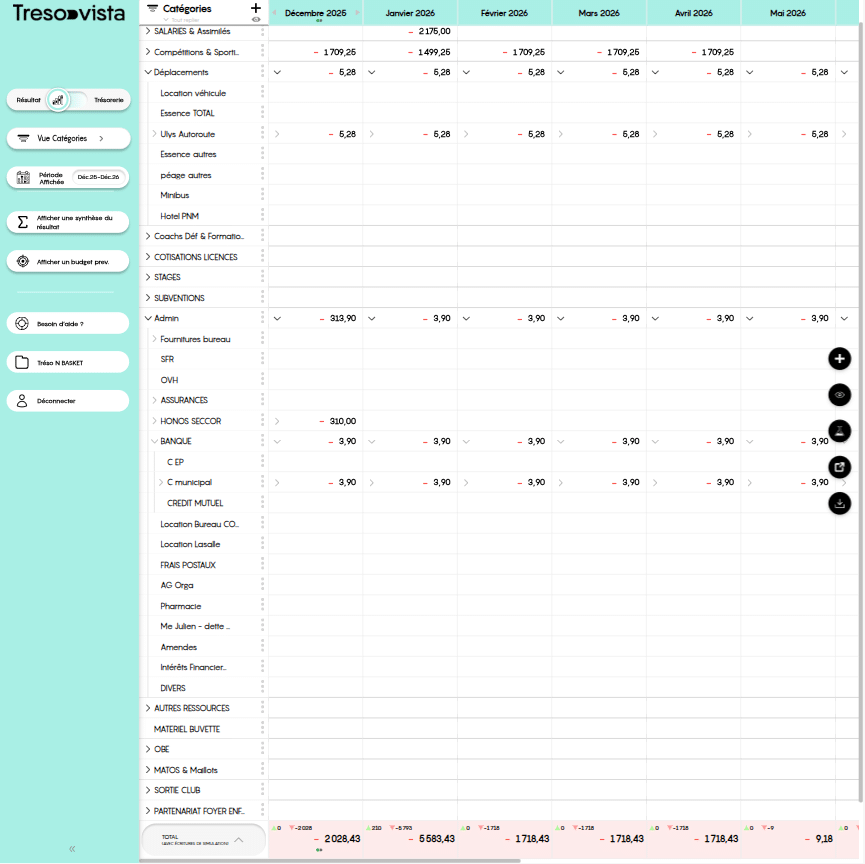865x864 pixels.
Task: Open the Tréso N BASKET folder item
Action: click(68, 362)
